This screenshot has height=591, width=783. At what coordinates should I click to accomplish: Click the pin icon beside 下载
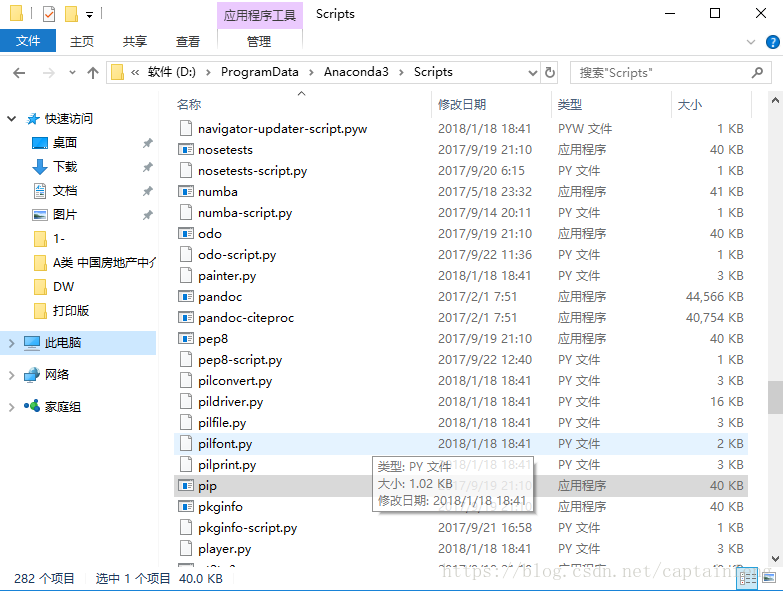147,167
